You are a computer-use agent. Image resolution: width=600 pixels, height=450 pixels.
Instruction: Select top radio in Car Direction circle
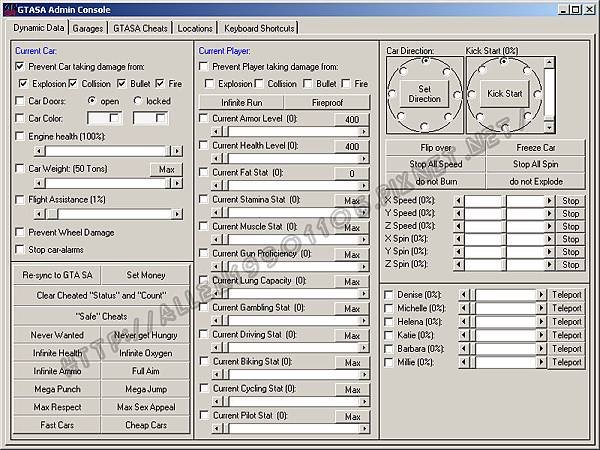[425, 61]
